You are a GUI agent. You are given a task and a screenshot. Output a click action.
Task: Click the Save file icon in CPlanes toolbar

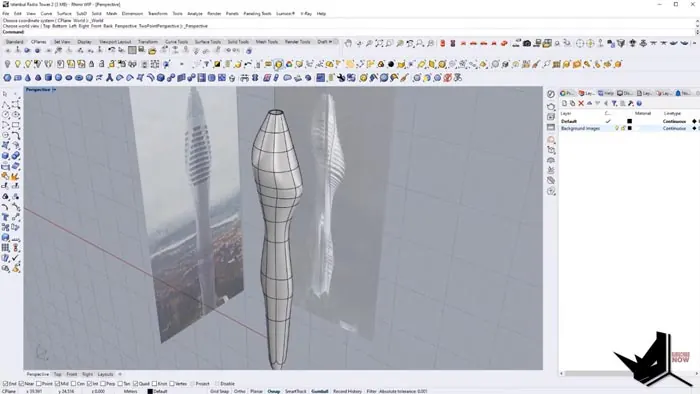pos(142,50)
